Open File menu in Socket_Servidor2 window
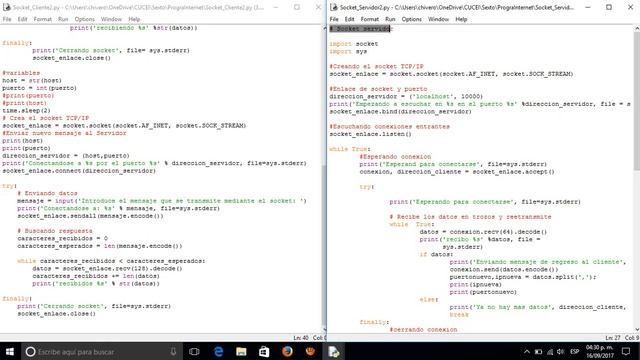The width and height of the screenshot is (640, 360). click(x=334, y=19)
